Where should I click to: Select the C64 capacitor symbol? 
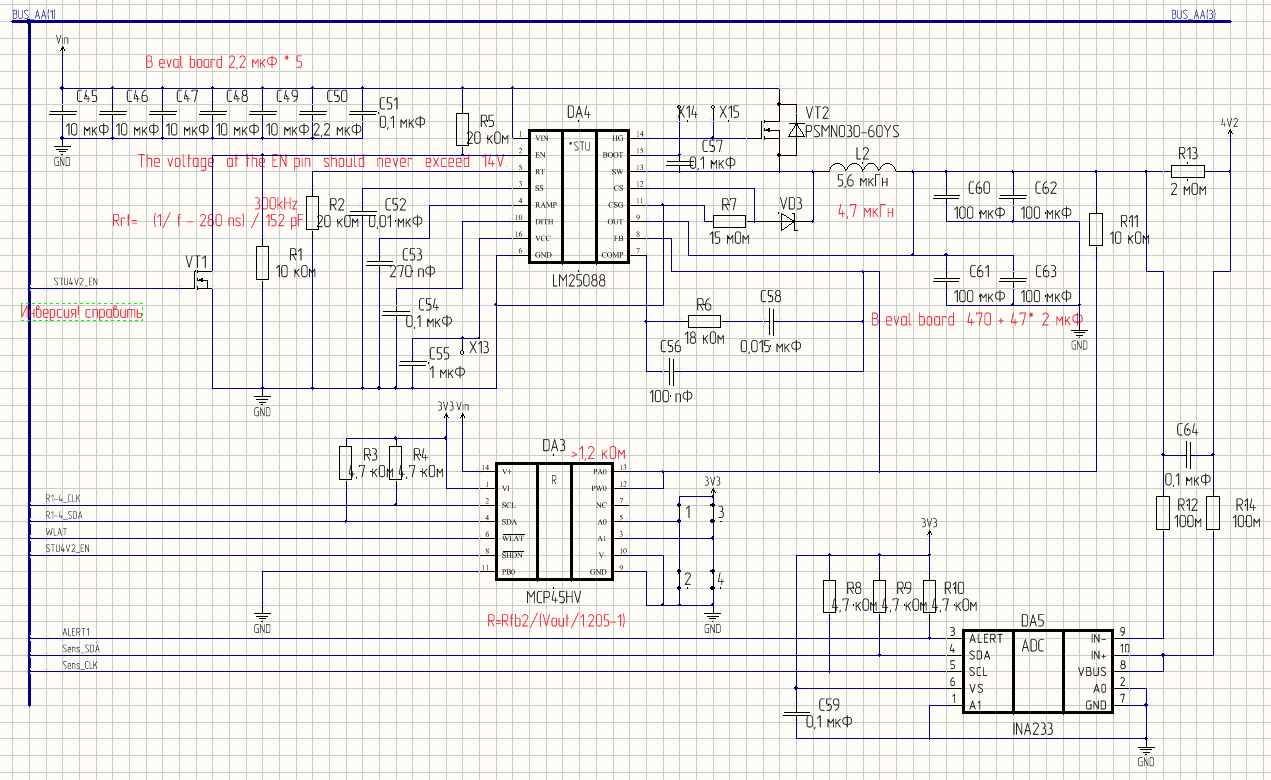(1187, 454)
